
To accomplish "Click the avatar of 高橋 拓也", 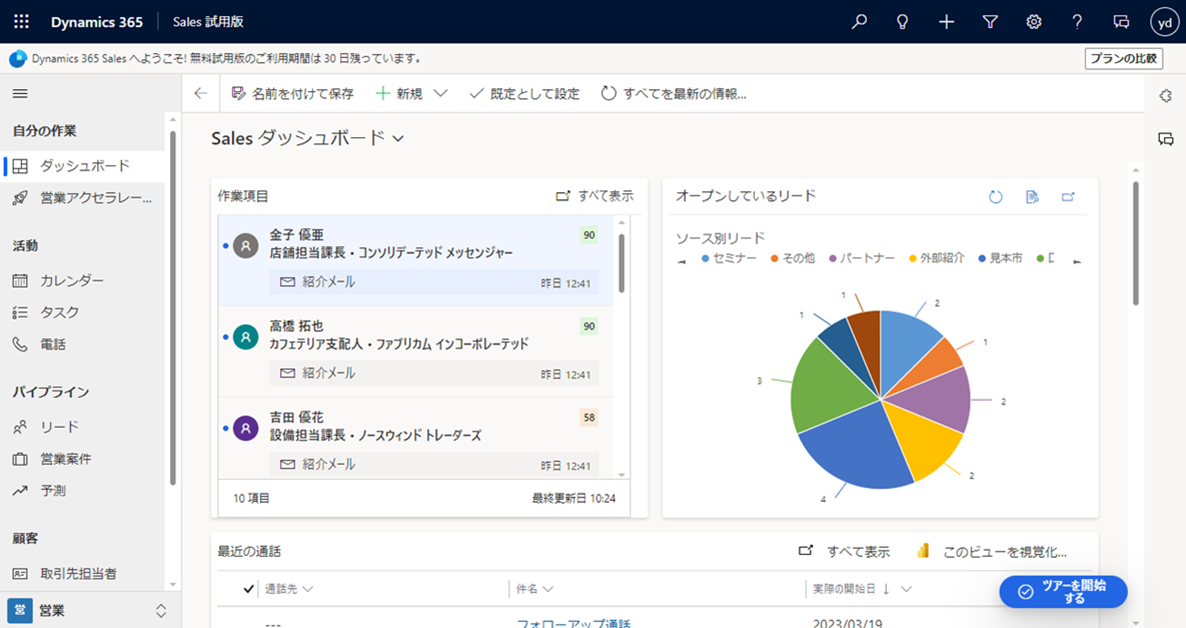I will 246,337.
